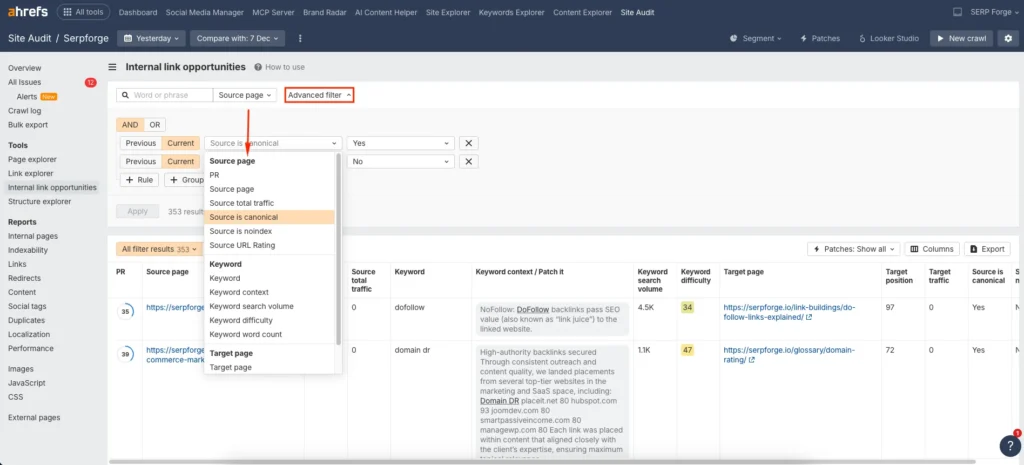1024x465 pixels.
Task: Expand the Segment dropdown
Action: [x=757, y=38]
